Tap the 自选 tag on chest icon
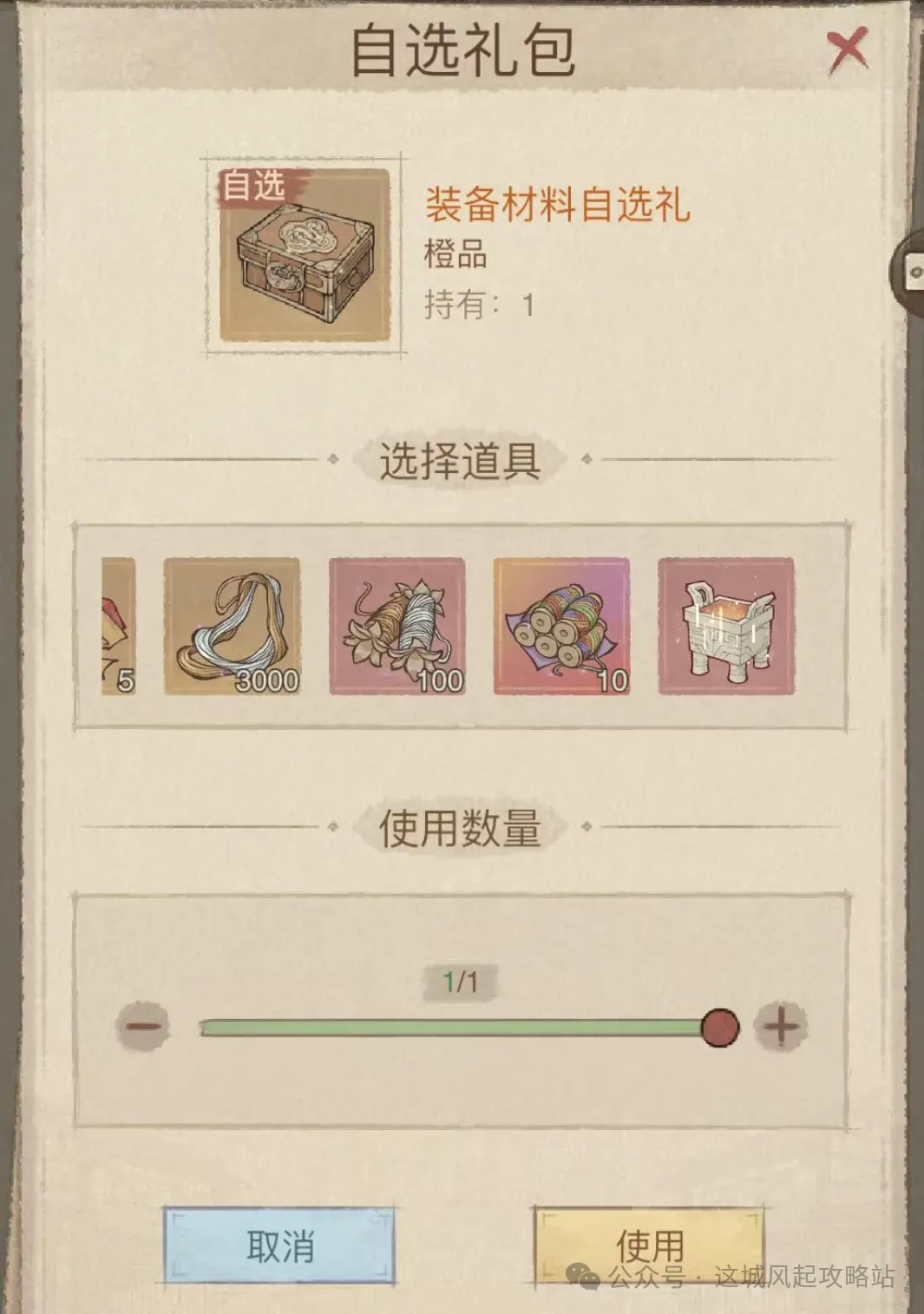The height and width of the screenshot is (1314, 924). tap(252, 186)
